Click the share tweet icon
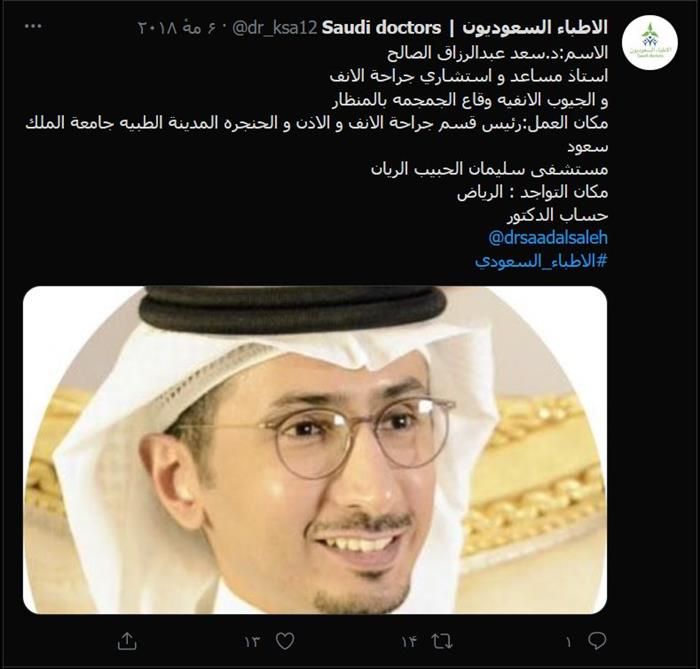Viewport: 700px width, 669px height. (x=127, y=642)
